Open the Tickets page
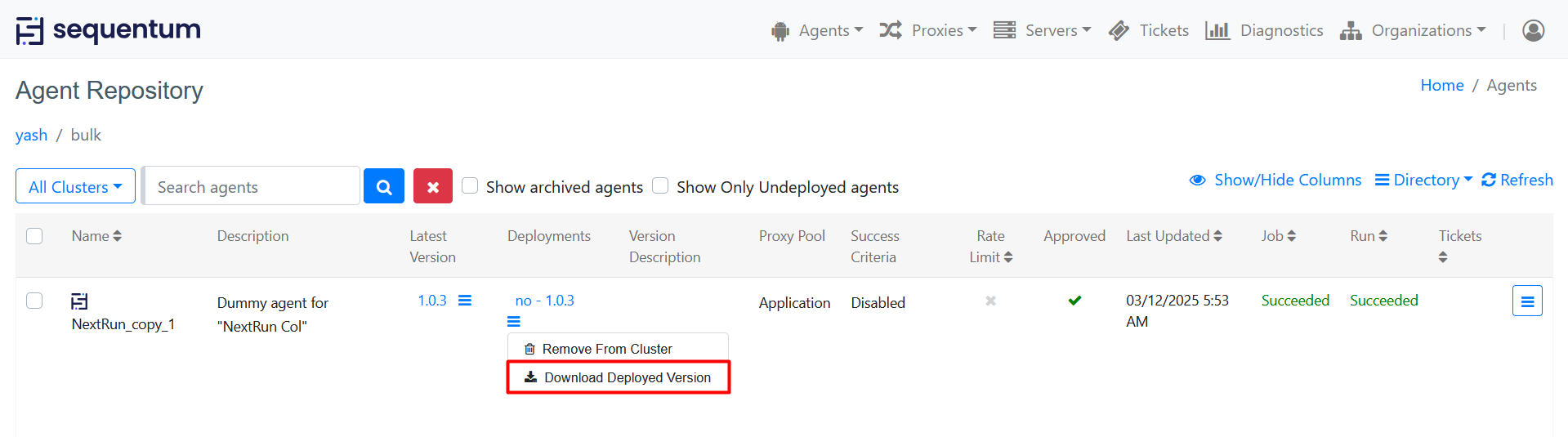1568x437 pixels. coord(1149,30)
